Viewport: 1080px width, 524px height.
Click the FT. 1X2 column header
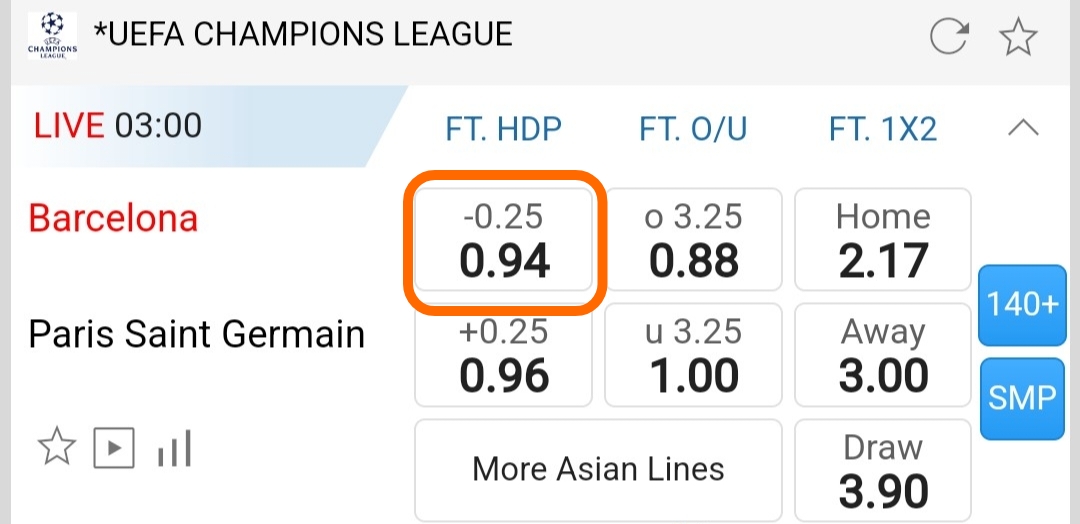click(x=883, y=129)
